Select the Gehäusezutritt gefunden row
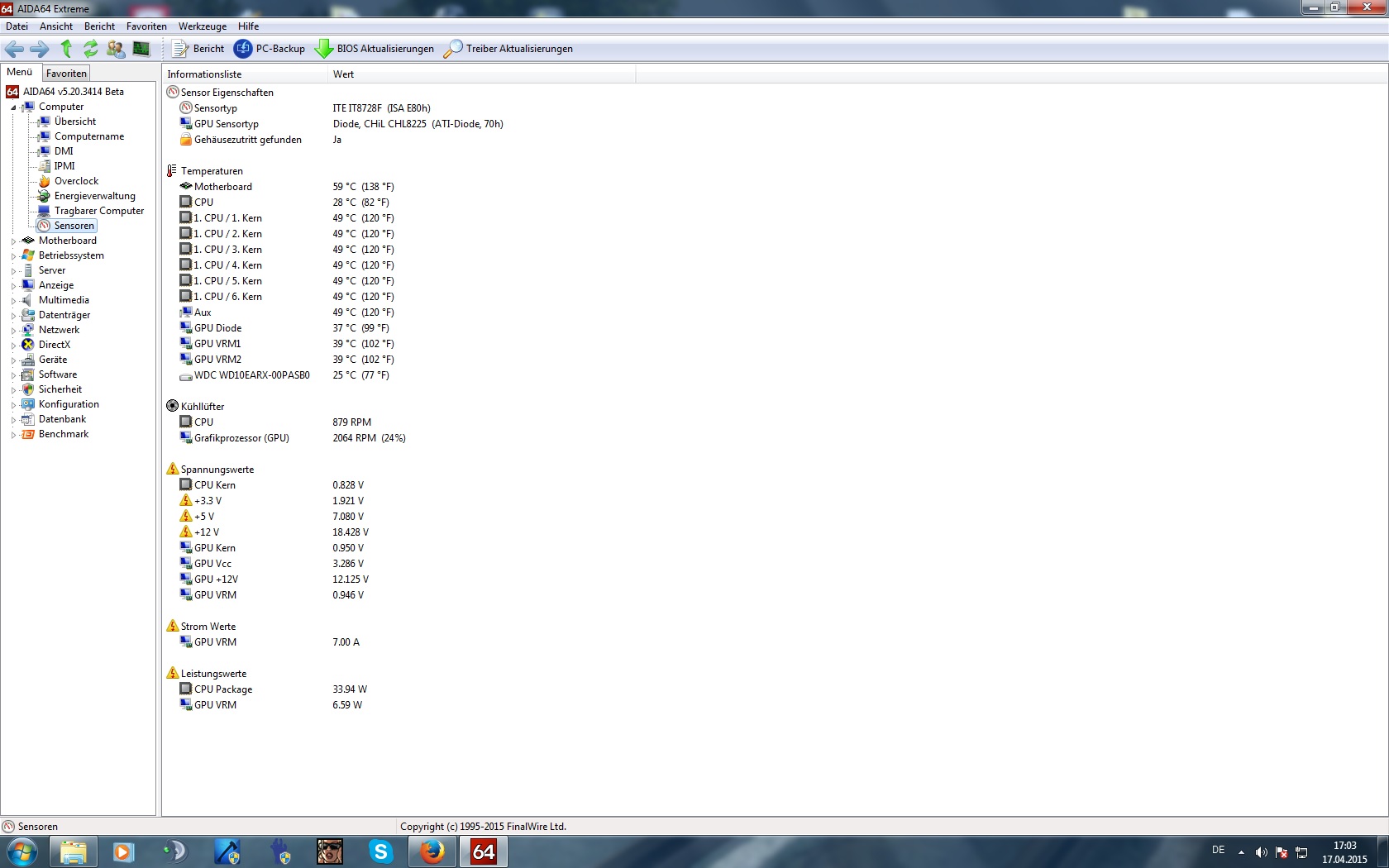The image size is (1389, 868). pos(260,140)
